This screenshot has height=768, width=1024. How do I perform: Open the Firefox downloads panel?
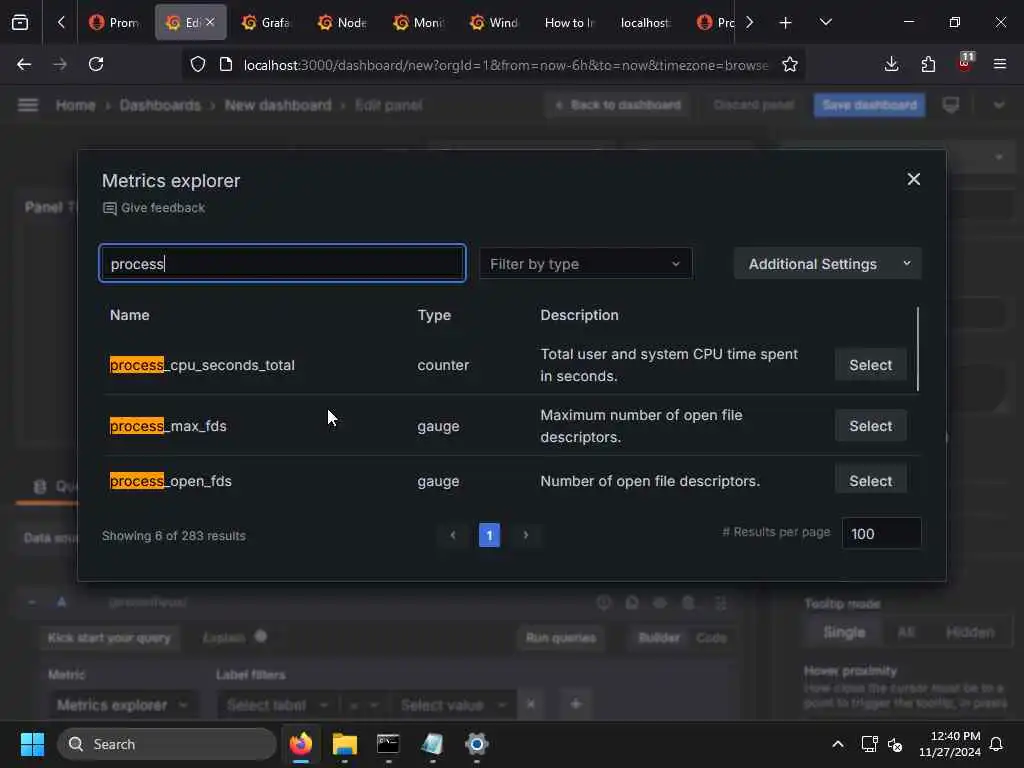891,64
